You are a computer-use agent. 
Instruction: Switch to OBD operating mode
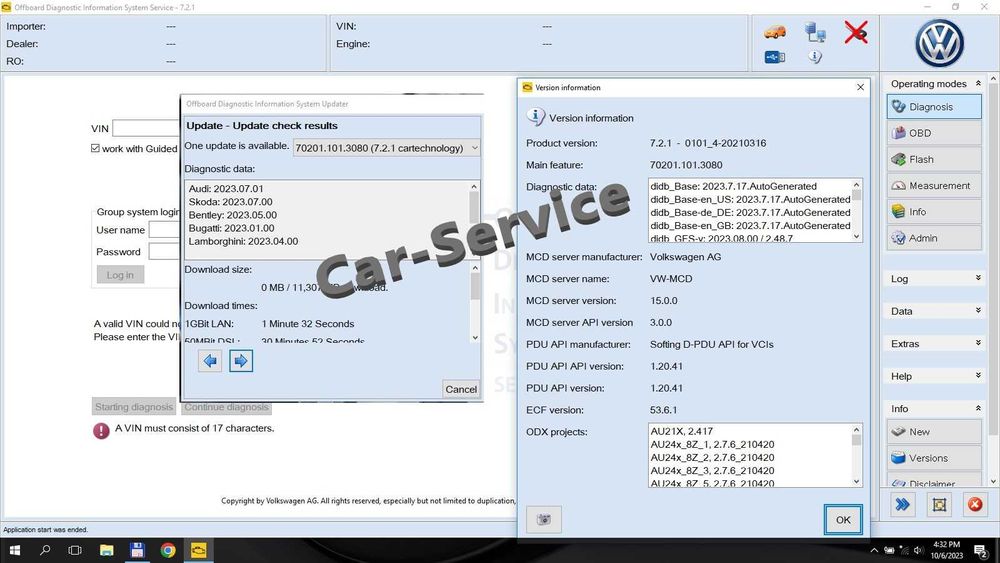(934, 133)
